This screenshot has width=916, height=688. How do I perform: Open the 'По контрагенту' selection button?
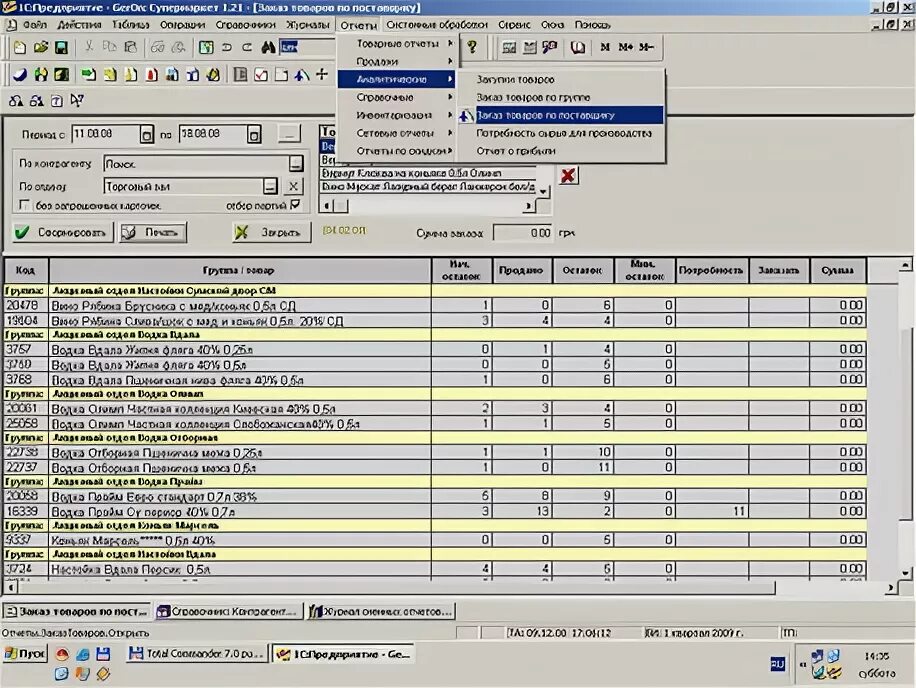tap(296, 164)
